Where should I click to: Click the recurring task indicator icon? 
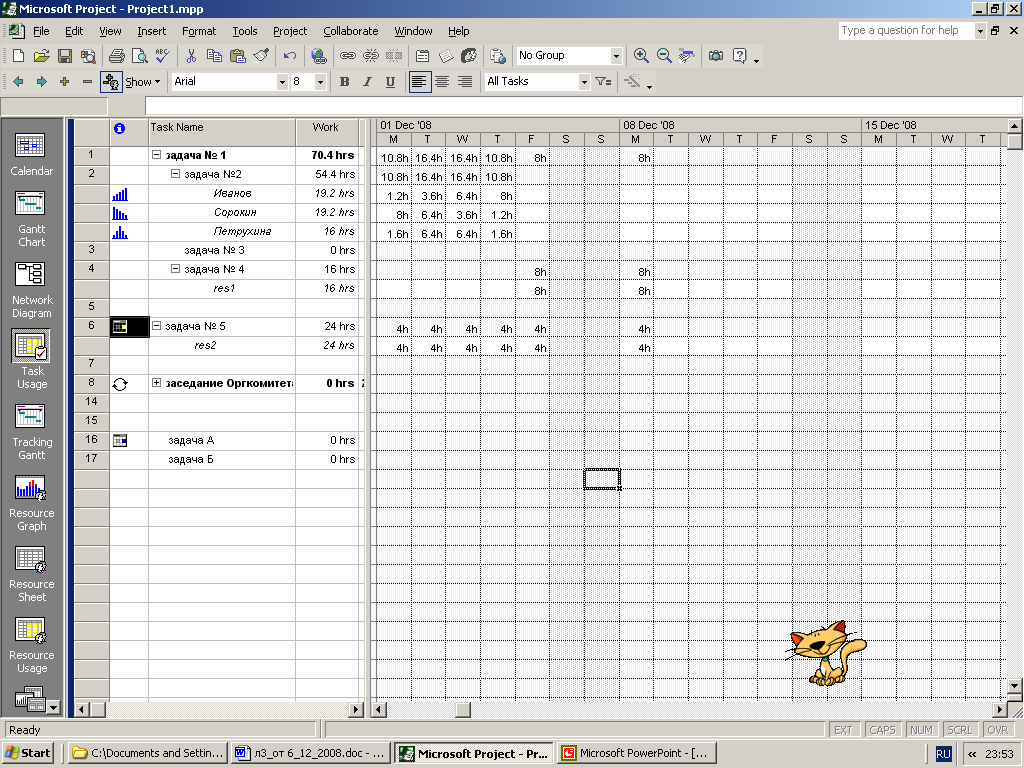click(120, 385)
